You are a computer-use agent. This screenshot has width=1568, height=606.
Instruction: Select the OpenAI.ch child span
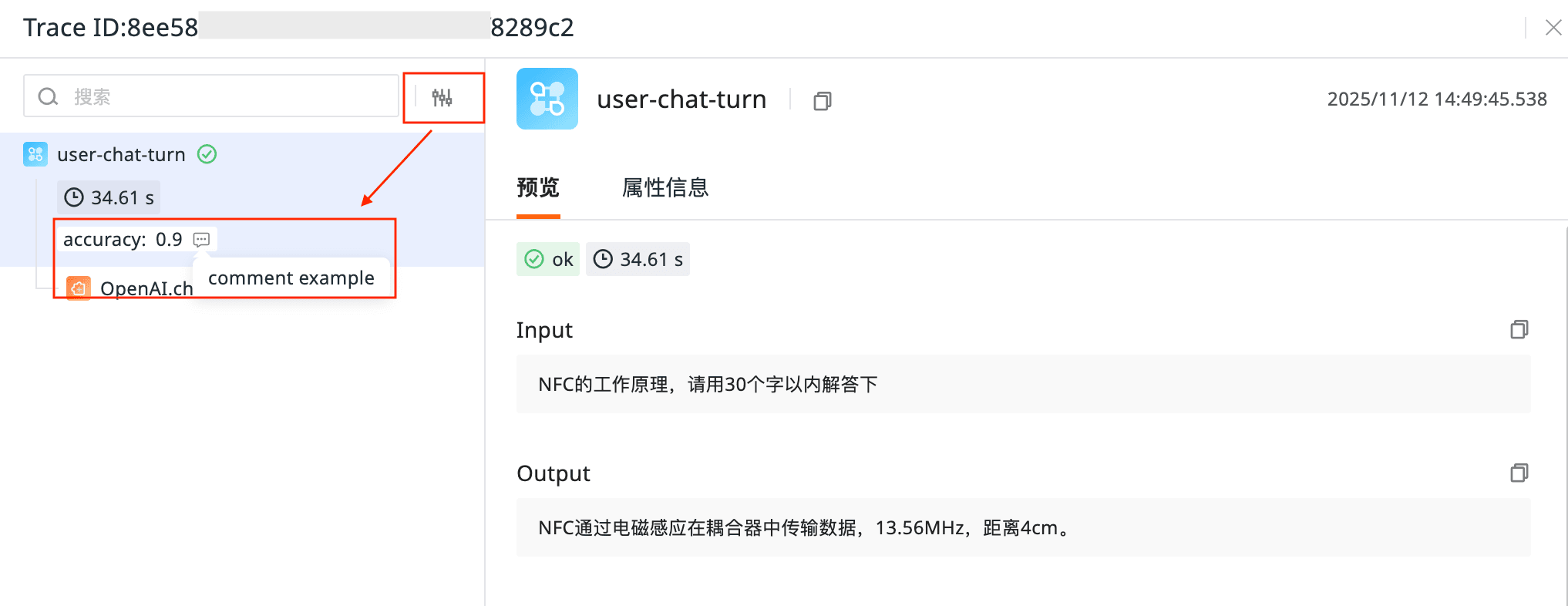point(146,289)
